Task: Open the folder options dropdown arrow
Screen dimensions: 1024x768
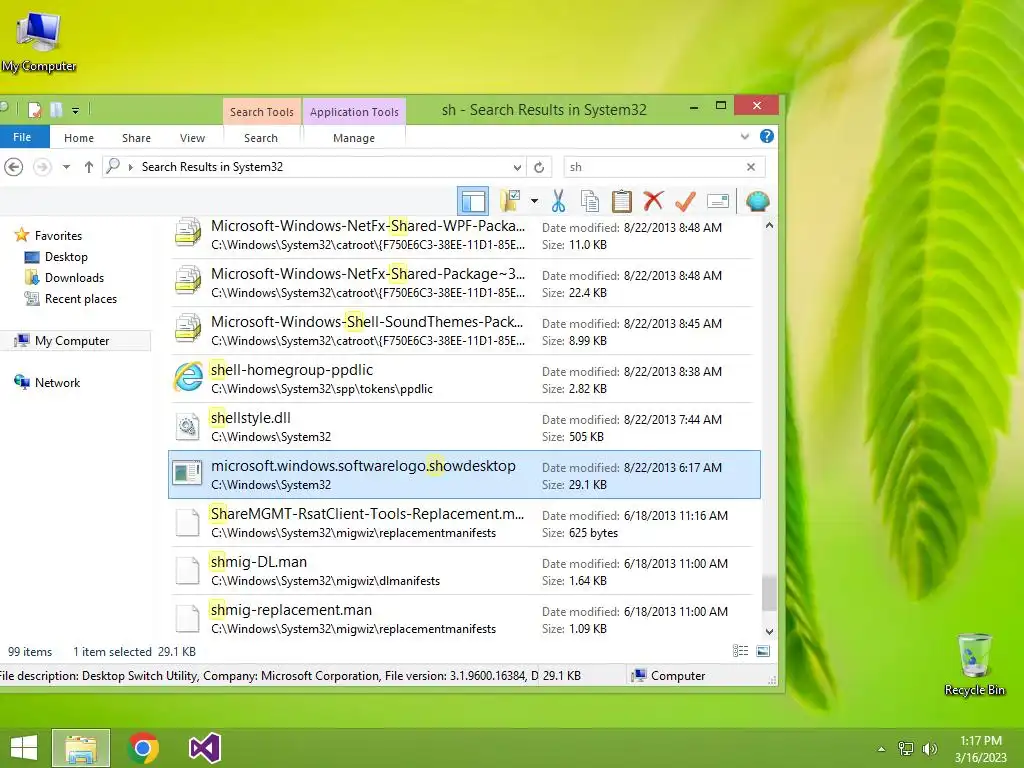Action: click(534, 200)
